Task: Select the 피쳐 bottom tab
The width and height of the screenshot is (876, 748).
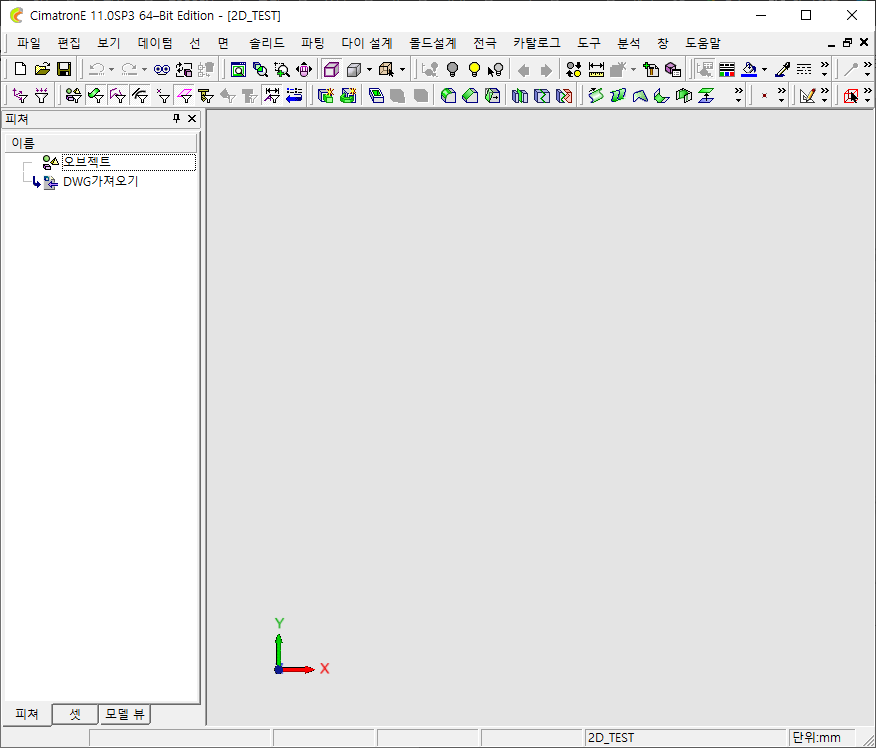Action: click(27, 714)
